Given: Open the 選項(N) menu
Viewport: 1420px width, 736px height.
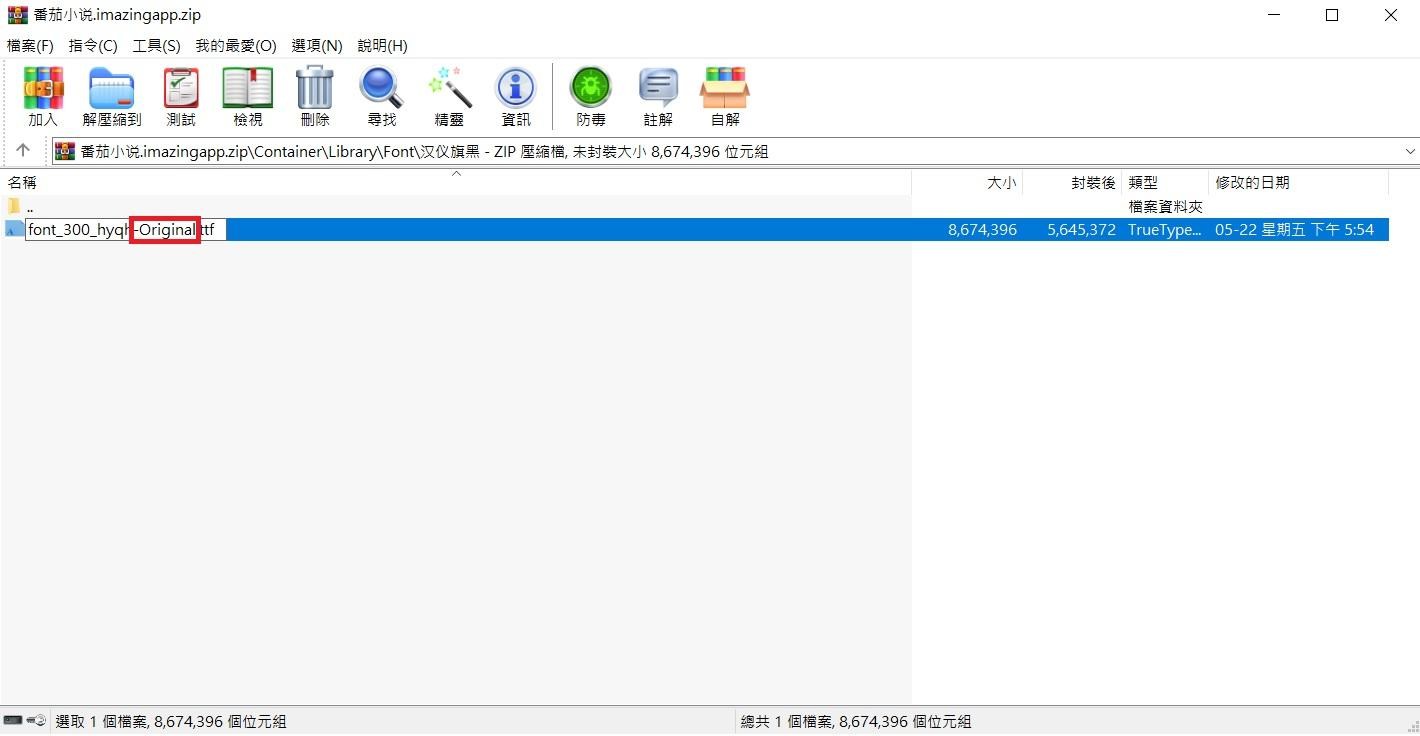Looking at the screenshot, I should tap(316, 45).
